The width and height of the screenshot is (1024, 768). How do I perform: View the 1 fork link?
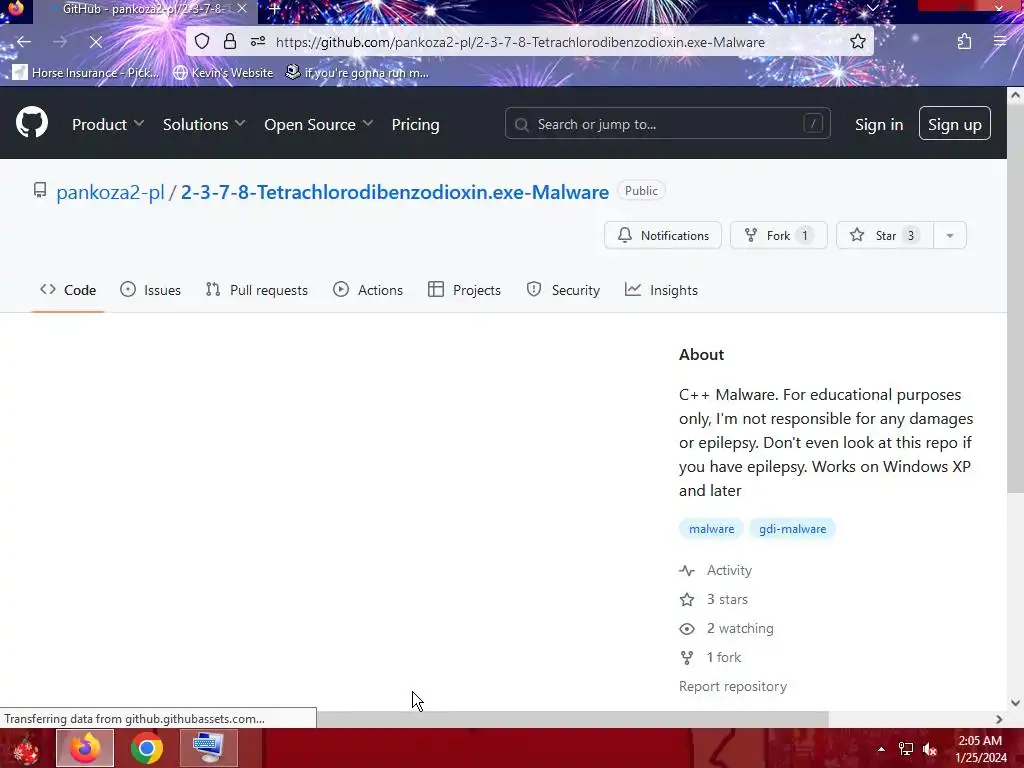711,657
